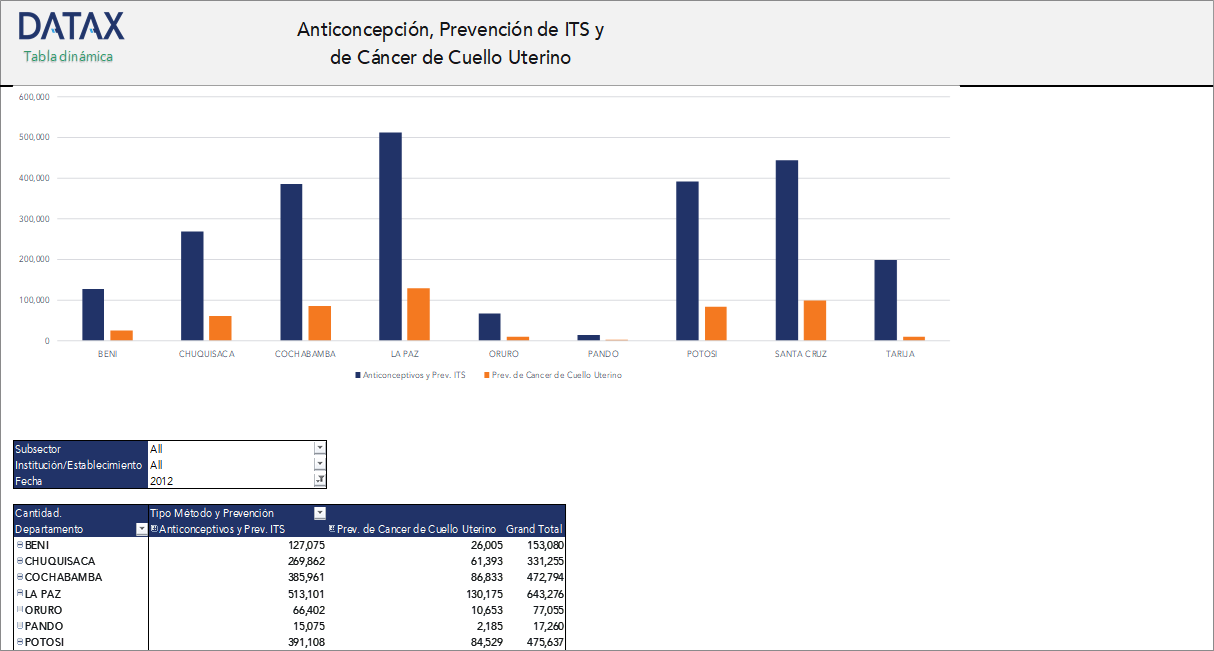Click the Prev. de Cancer de Cuello Uterino legend entry
1214x651 pixels.
[553, 375]
